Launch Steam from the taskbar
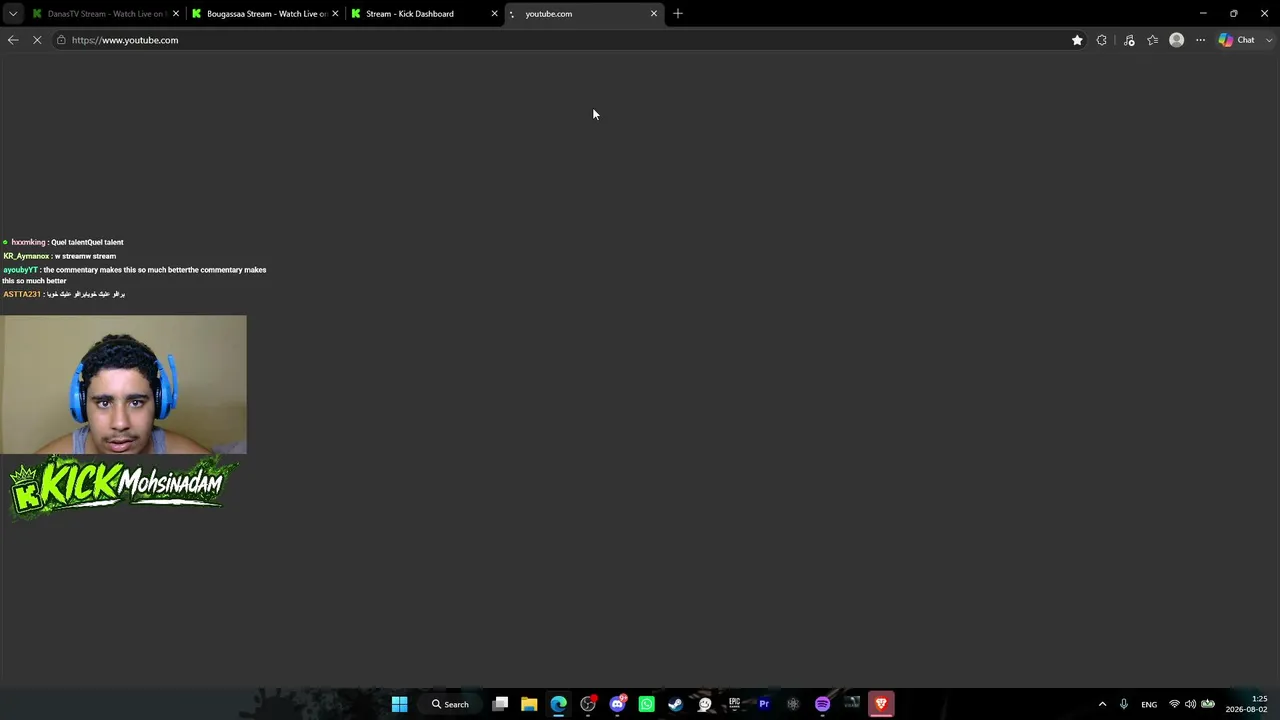This screenshot has height=720, width=1280. [675, 704]
